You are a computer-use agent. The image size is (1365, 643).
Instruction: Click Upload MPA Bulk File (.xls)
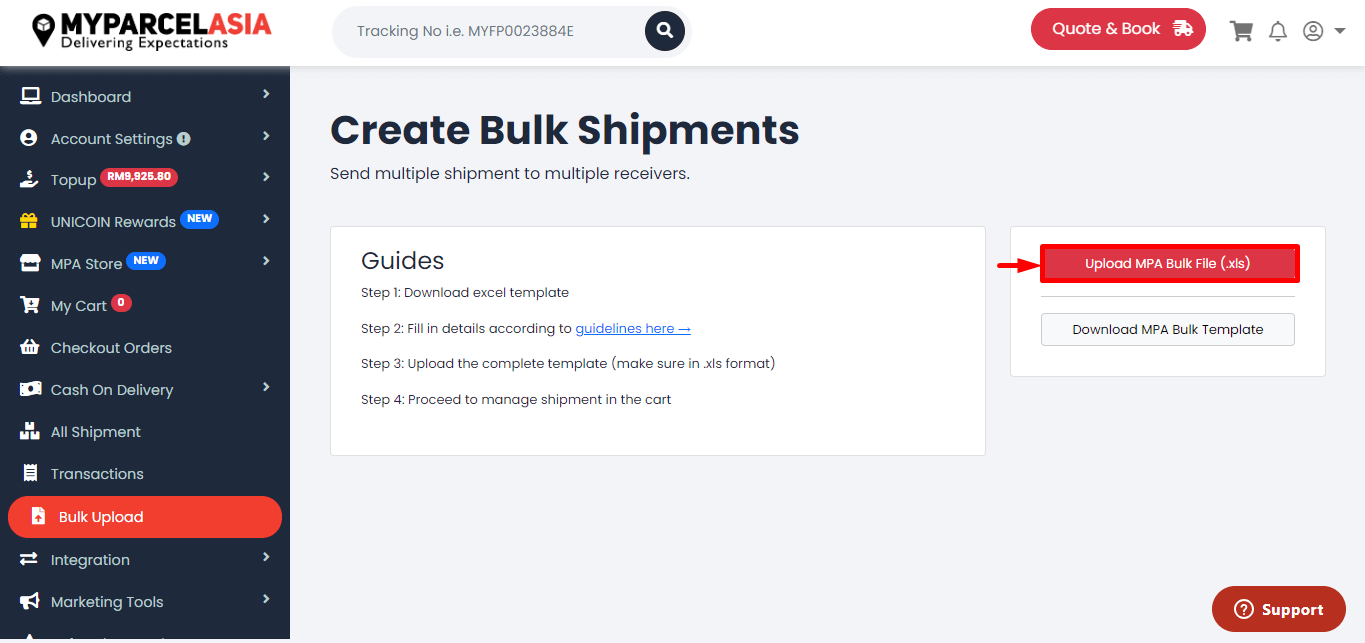pos(1168,264)
